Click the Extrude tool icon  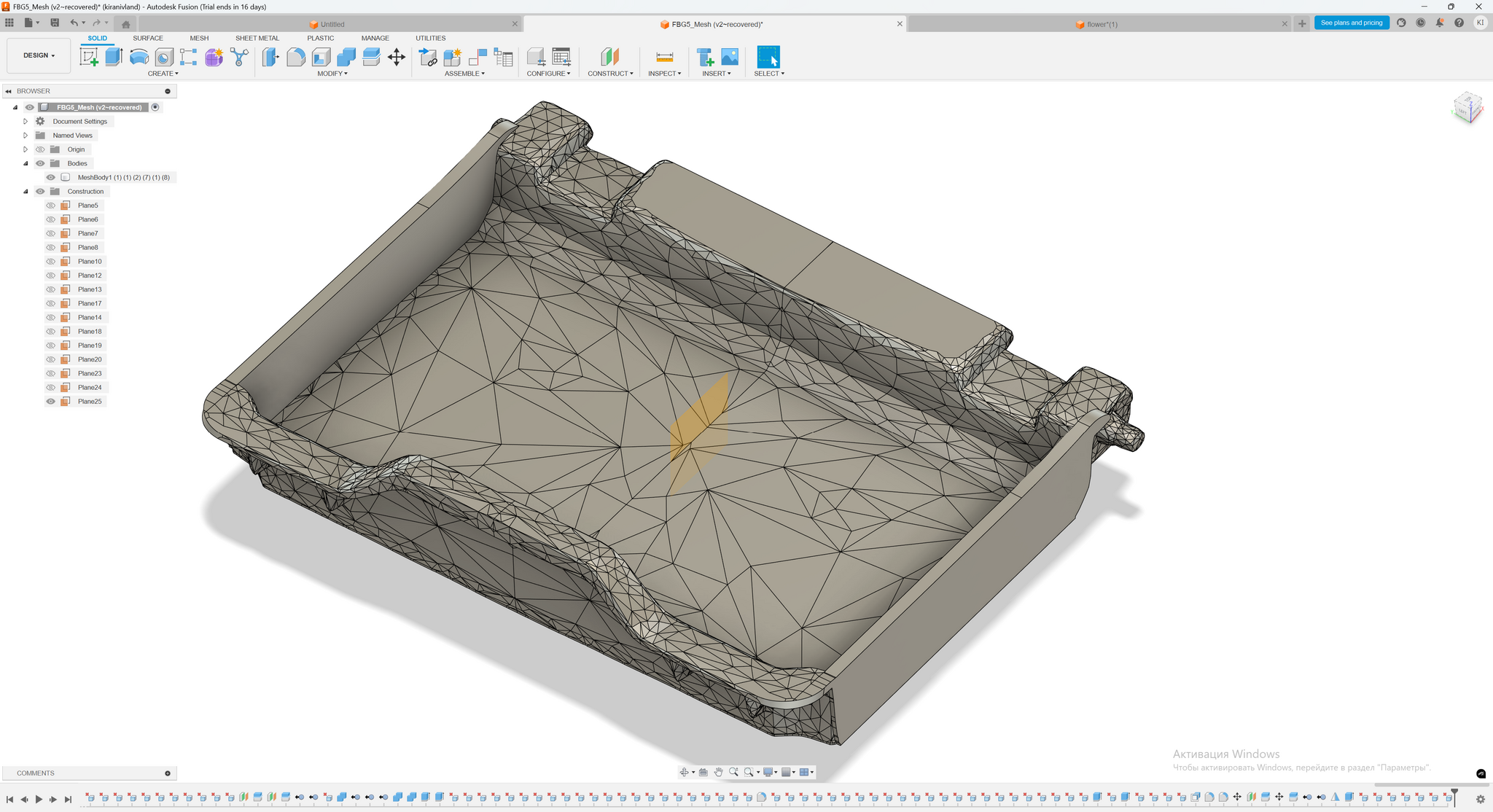pyautogui.click(x=114, y=57)
